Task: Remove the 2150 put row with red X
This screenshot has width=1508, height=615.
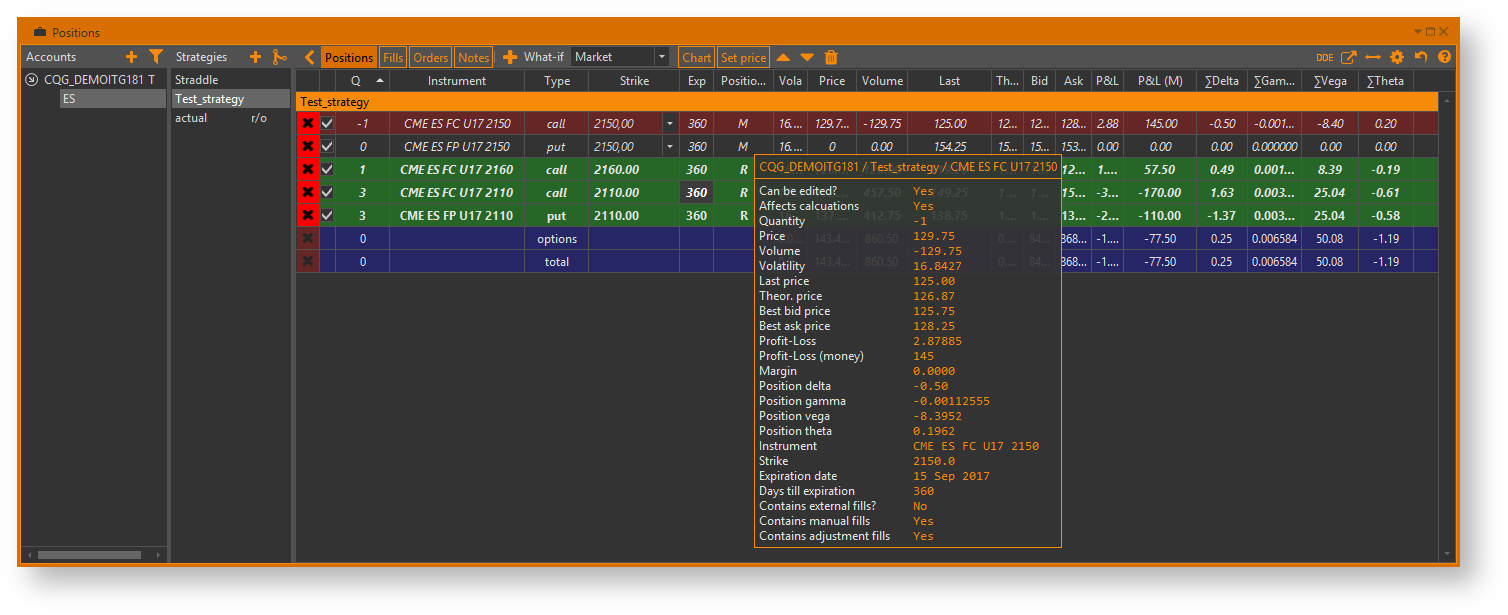Action: point(308,146)
